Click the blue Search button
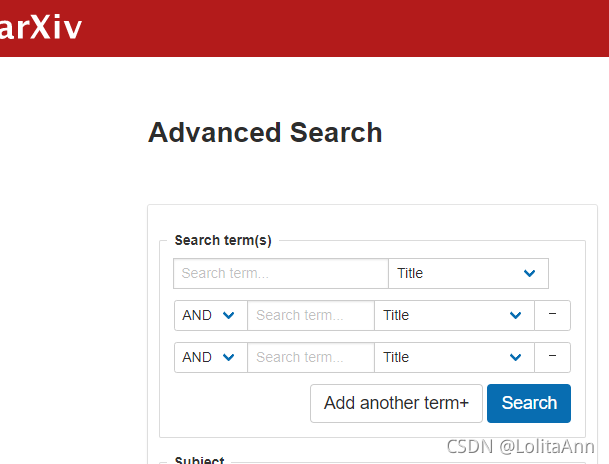The image size is (609, 464). (529, 403)
